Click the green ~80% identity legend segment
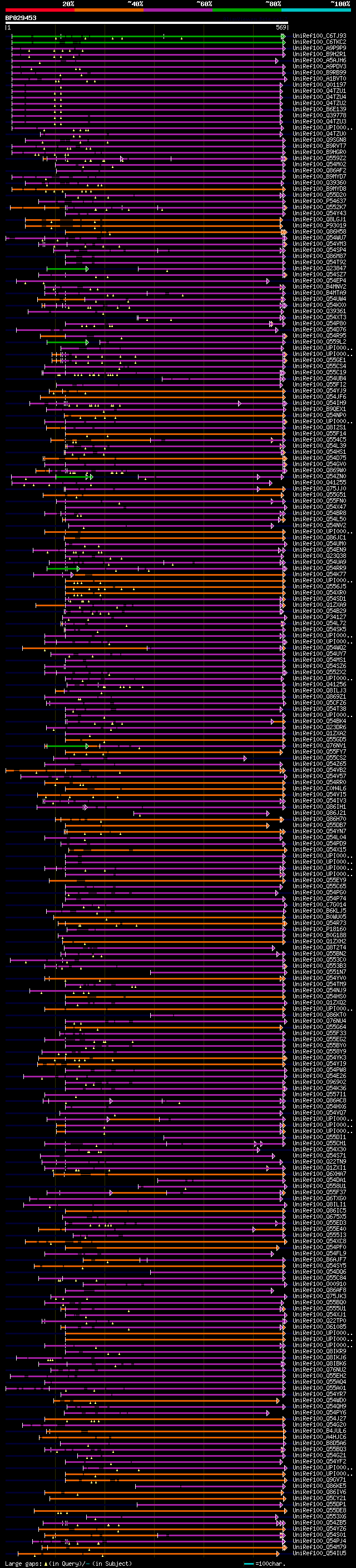This screenshot has width=356, height=1568. (x=247, y=10)
